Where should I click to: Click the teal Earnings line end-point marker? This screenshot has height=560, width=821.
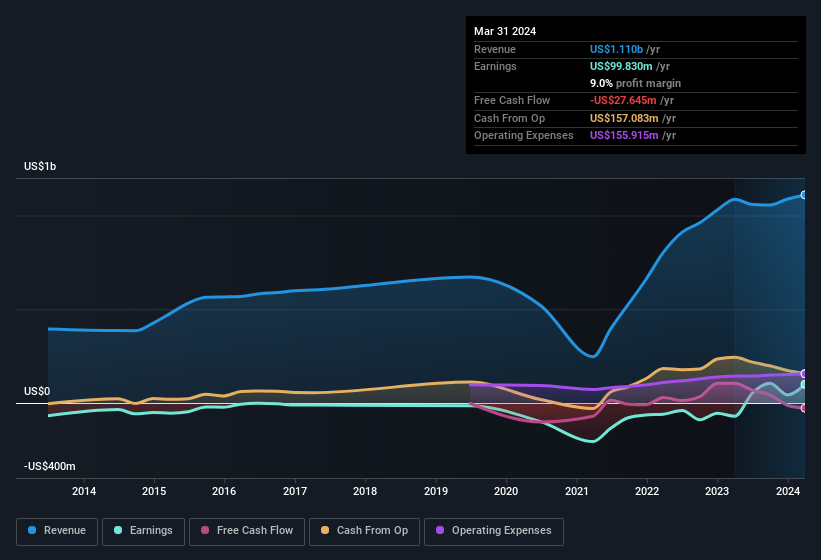pos(804,384)
